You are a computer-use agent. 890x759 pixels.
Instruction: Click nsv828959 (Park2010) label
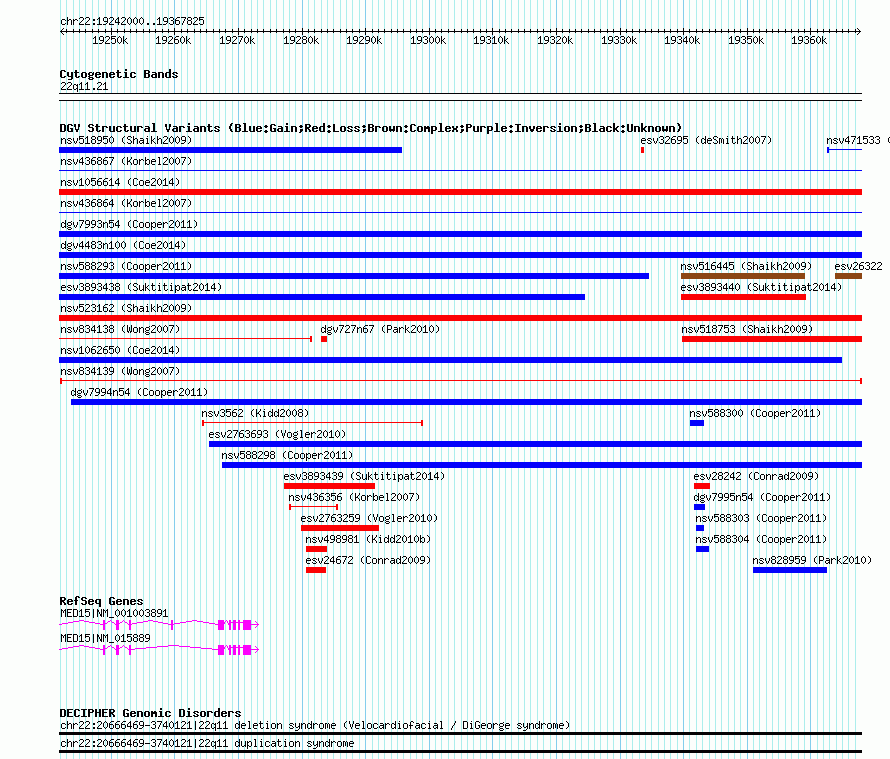click(812, 560)
